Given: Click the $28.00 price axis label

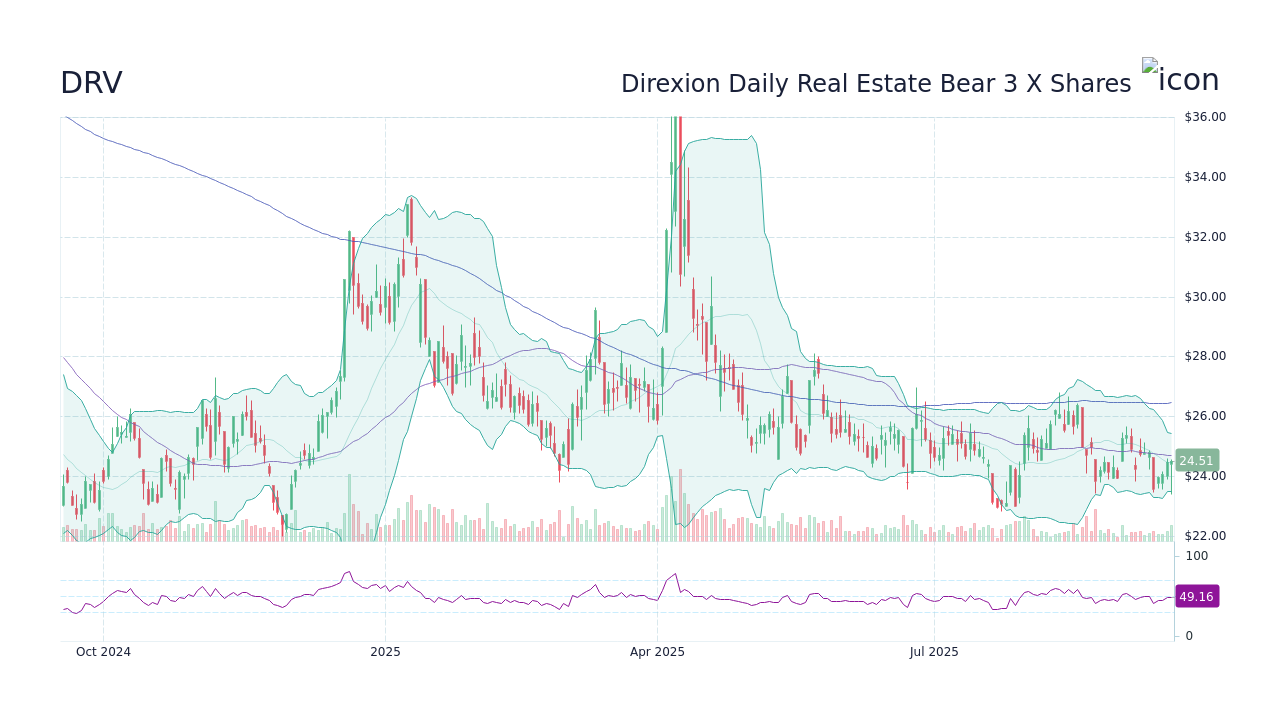Looking at the screenshot, I should [1205, 356].
